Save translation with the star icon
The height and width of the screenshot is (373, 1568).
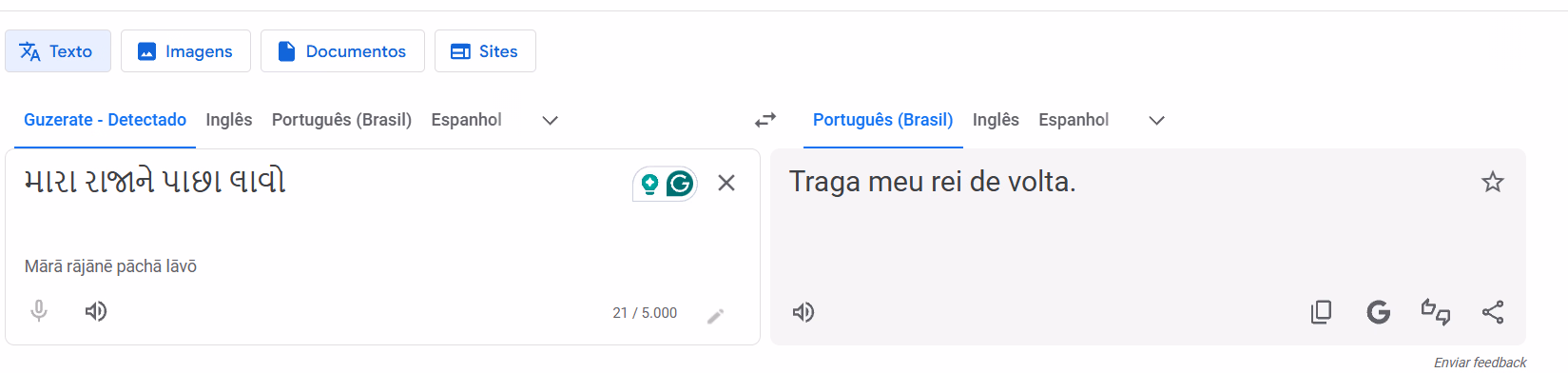coord(1493,182)
